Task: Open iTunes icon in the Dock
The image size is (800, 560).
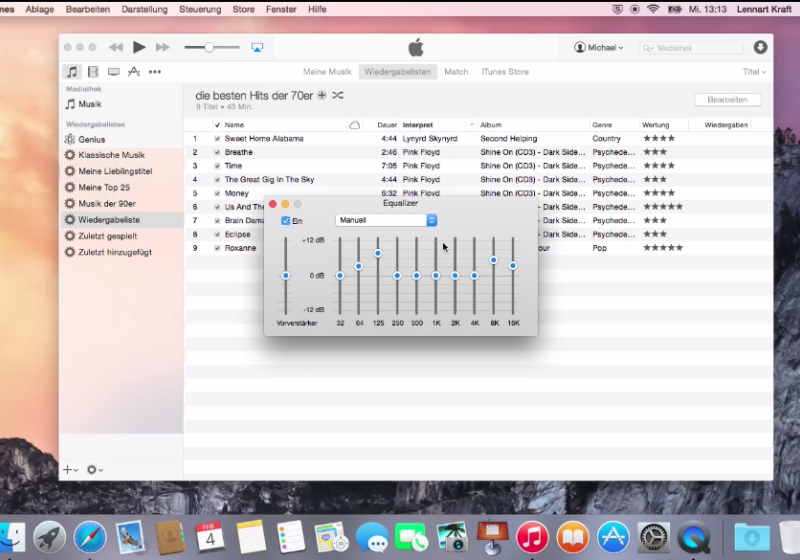Action: click(x=532, y=537)
